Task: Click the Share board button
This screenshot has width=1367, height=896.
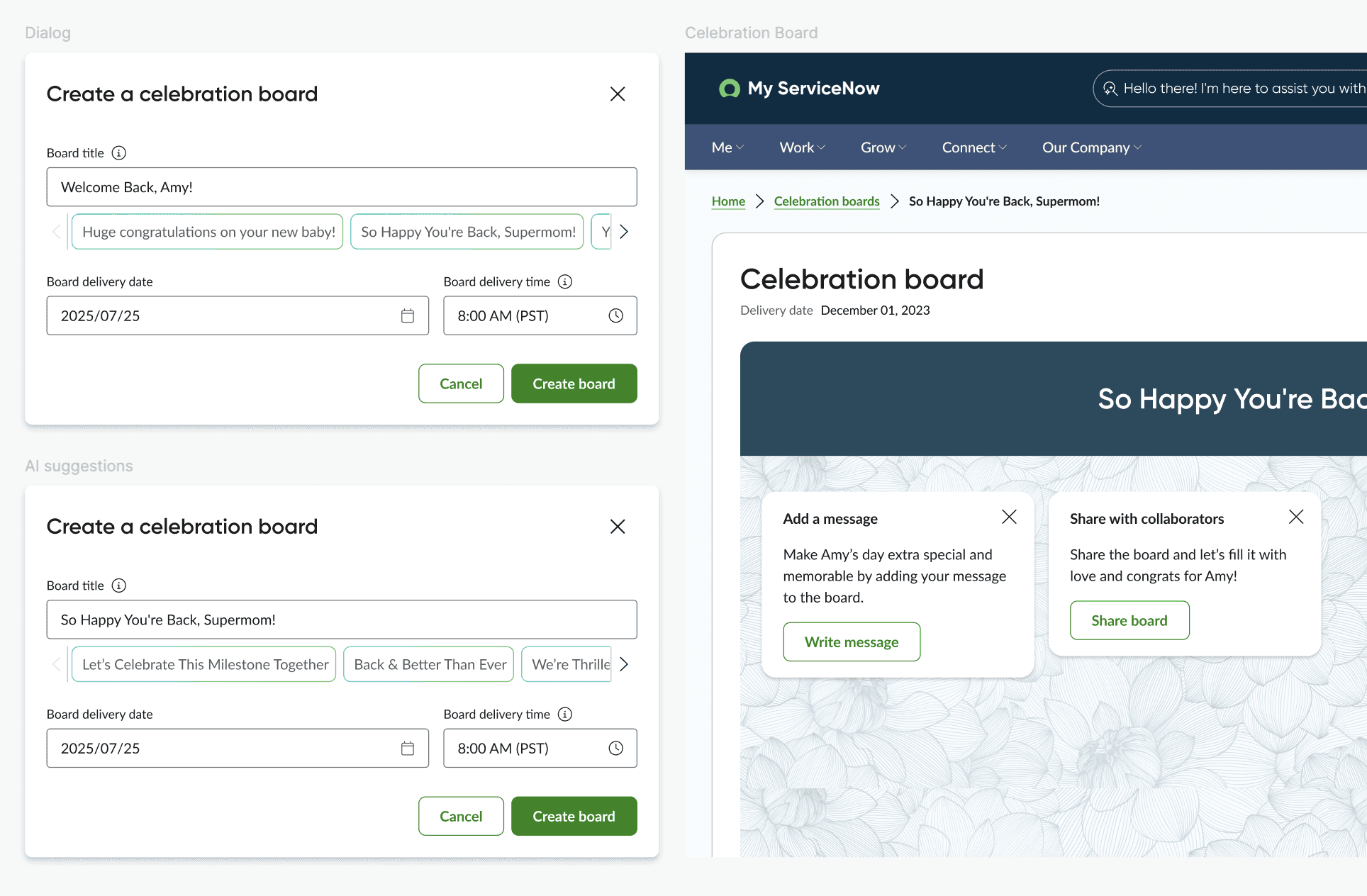Action: pos(1129,620)
